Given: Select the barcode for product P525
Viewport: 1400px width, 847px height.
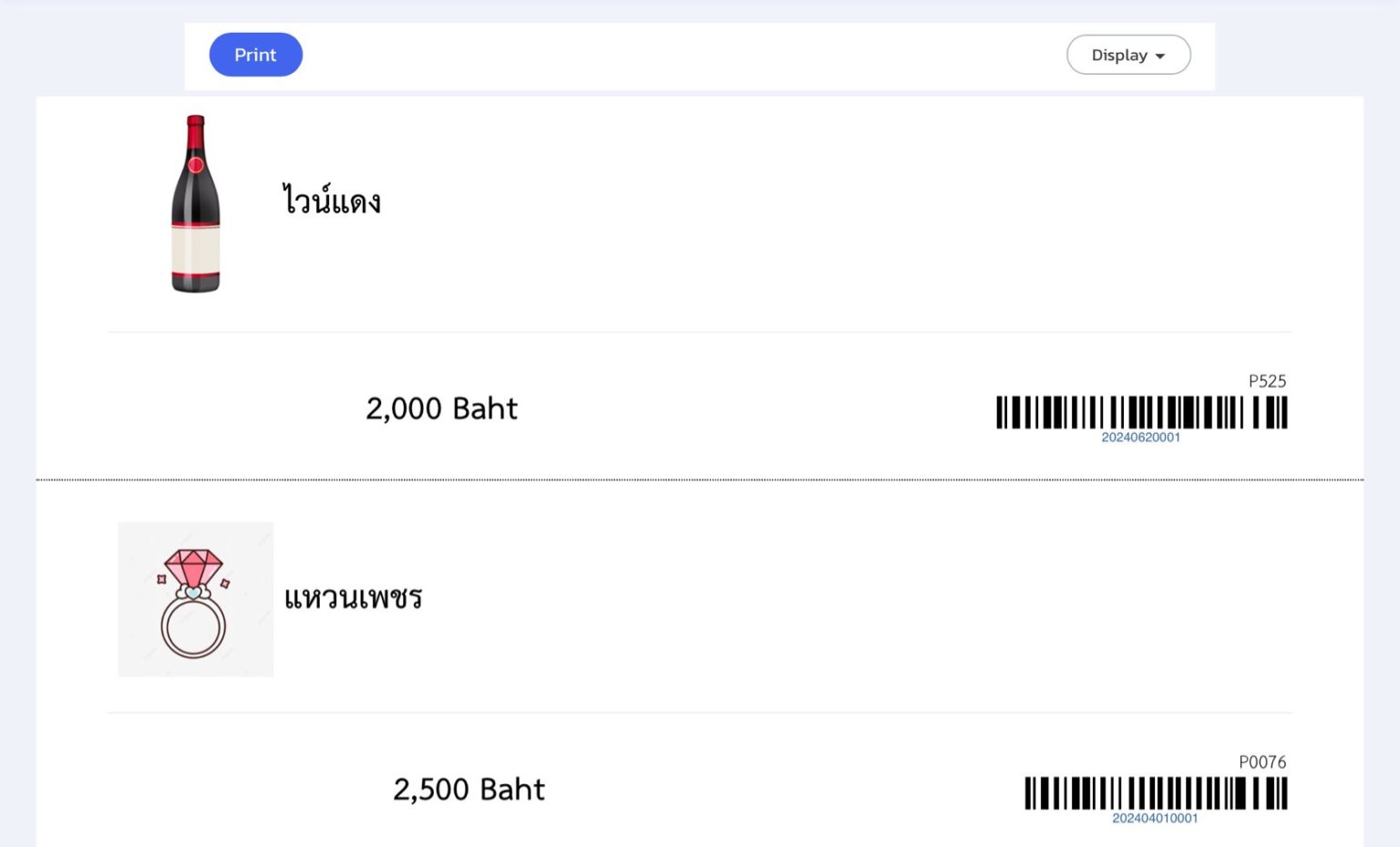Looking at the screenshot, I should click(1140, 412).
